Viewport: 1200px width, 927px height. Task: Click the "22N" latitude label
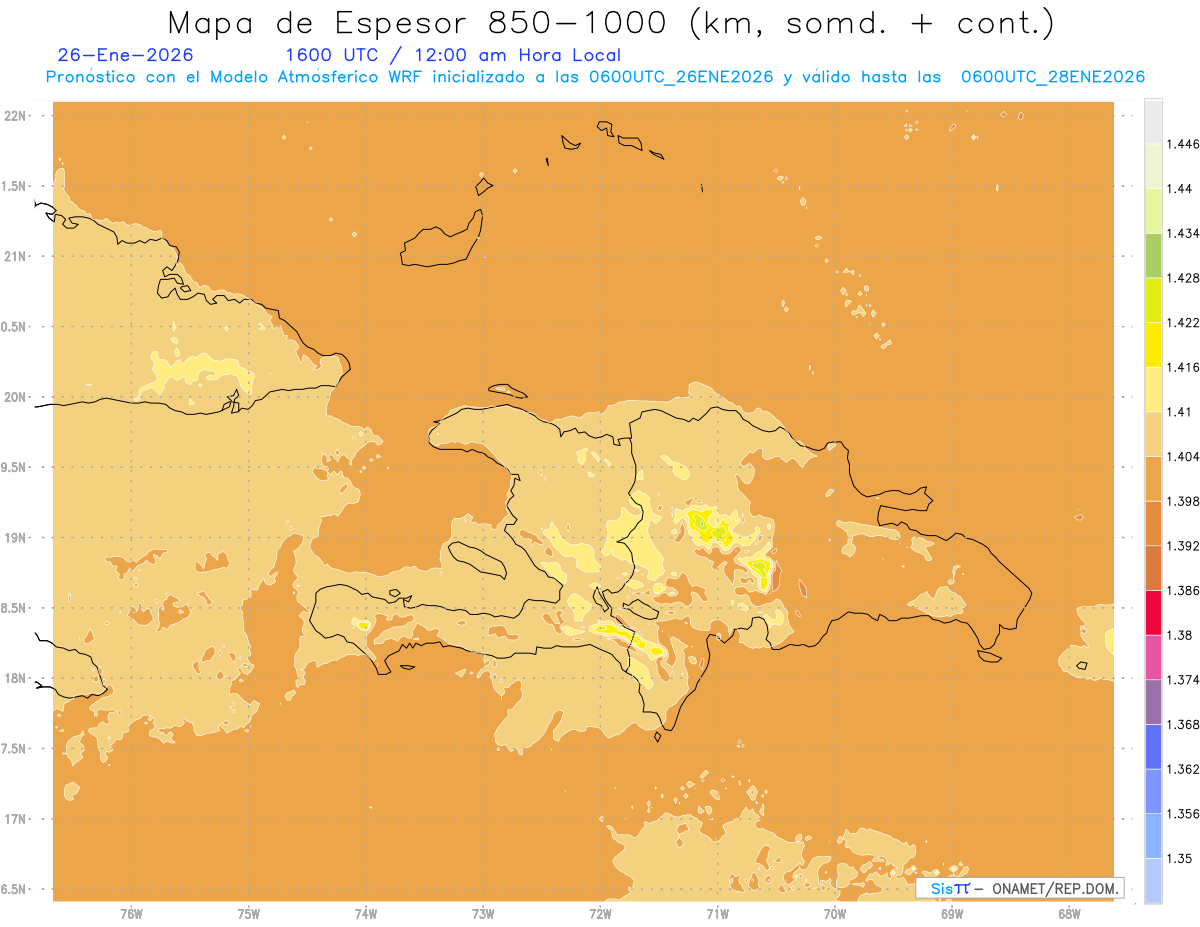pyautogui.click(x=17, y=116)
